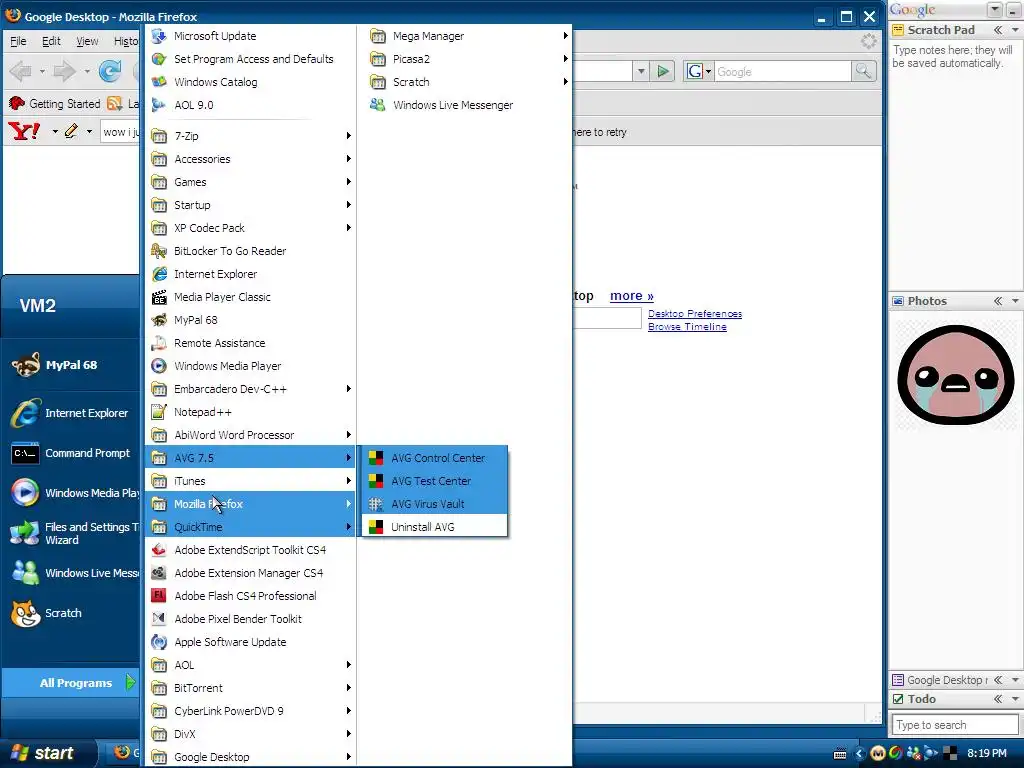Expand XP Codec Pack submenu

pos(251,228)
